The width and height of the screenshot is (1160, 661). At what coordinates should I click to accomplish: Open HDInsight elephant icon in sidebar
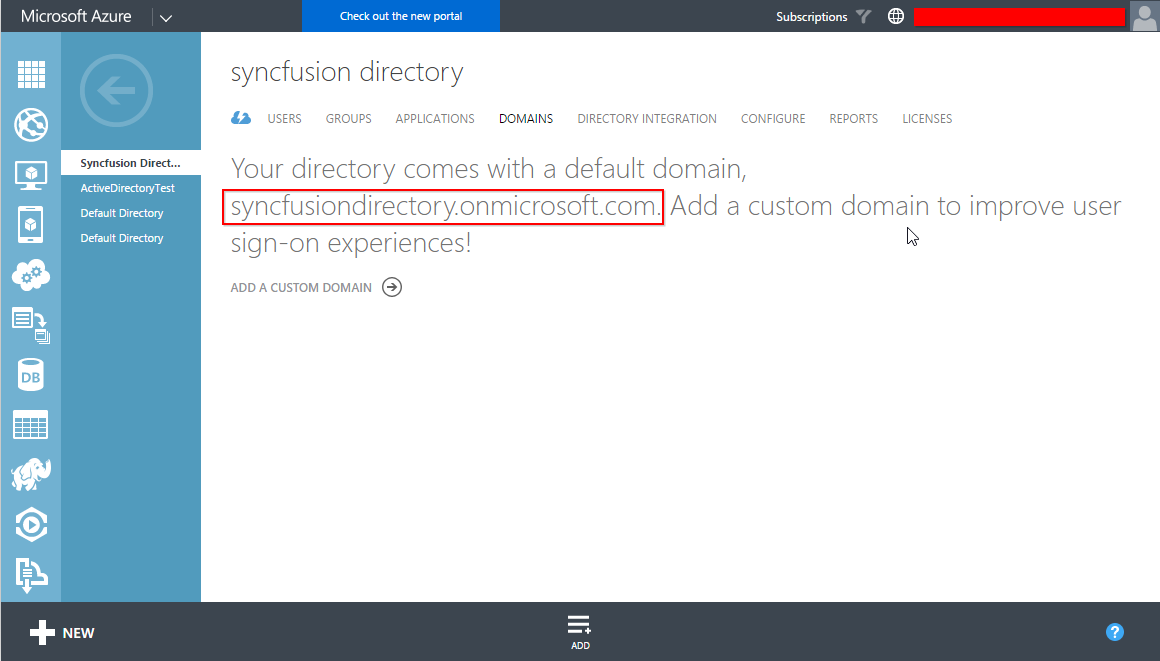point(31,474)
